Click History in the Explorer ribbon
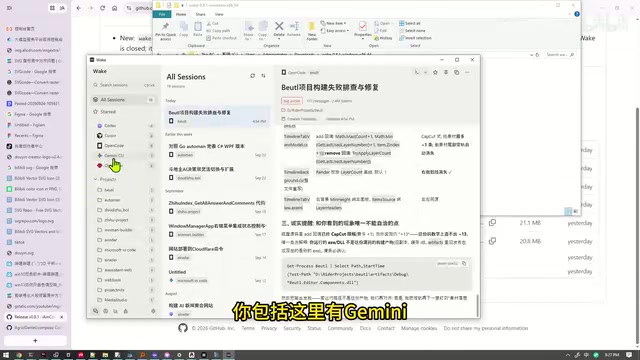Image resolution: width=640 pixels, height=360 pixels. 383,38
